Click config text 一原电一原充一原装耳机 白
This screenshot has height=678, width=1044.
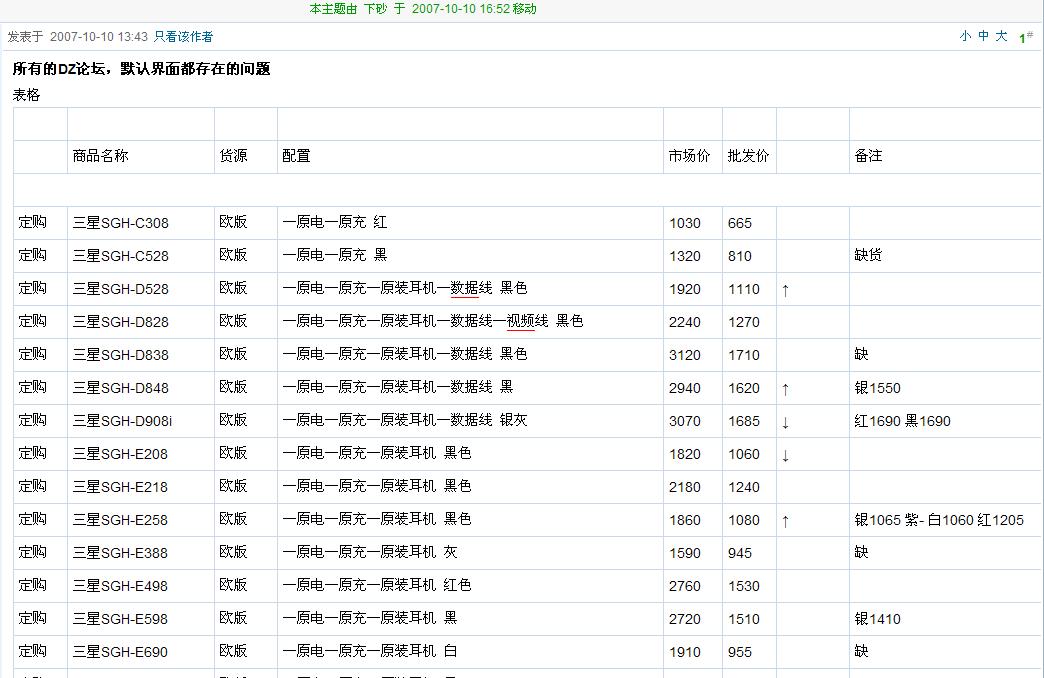tap(370, 651)
